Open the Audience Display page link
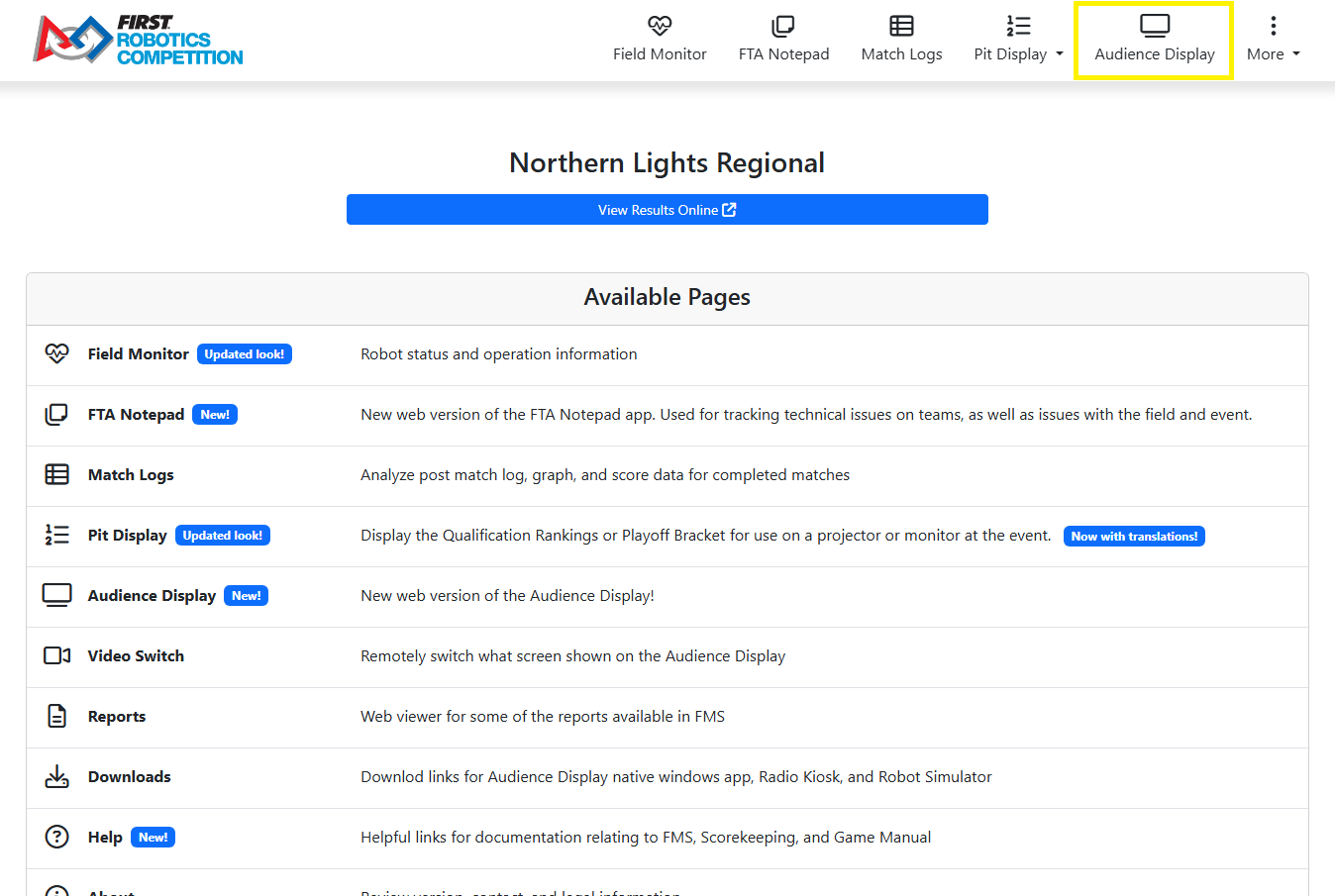 coord(152,596)
